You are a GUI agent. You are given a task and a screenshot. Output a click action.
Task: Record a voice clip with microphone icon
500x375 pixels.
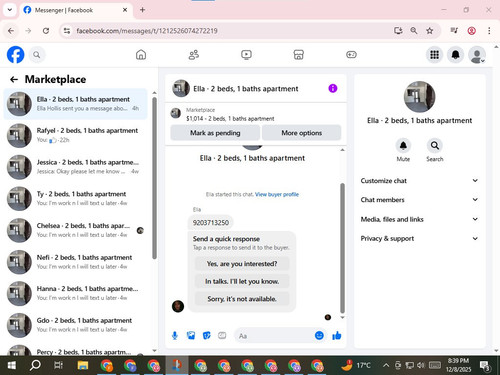tap(175, 336)
